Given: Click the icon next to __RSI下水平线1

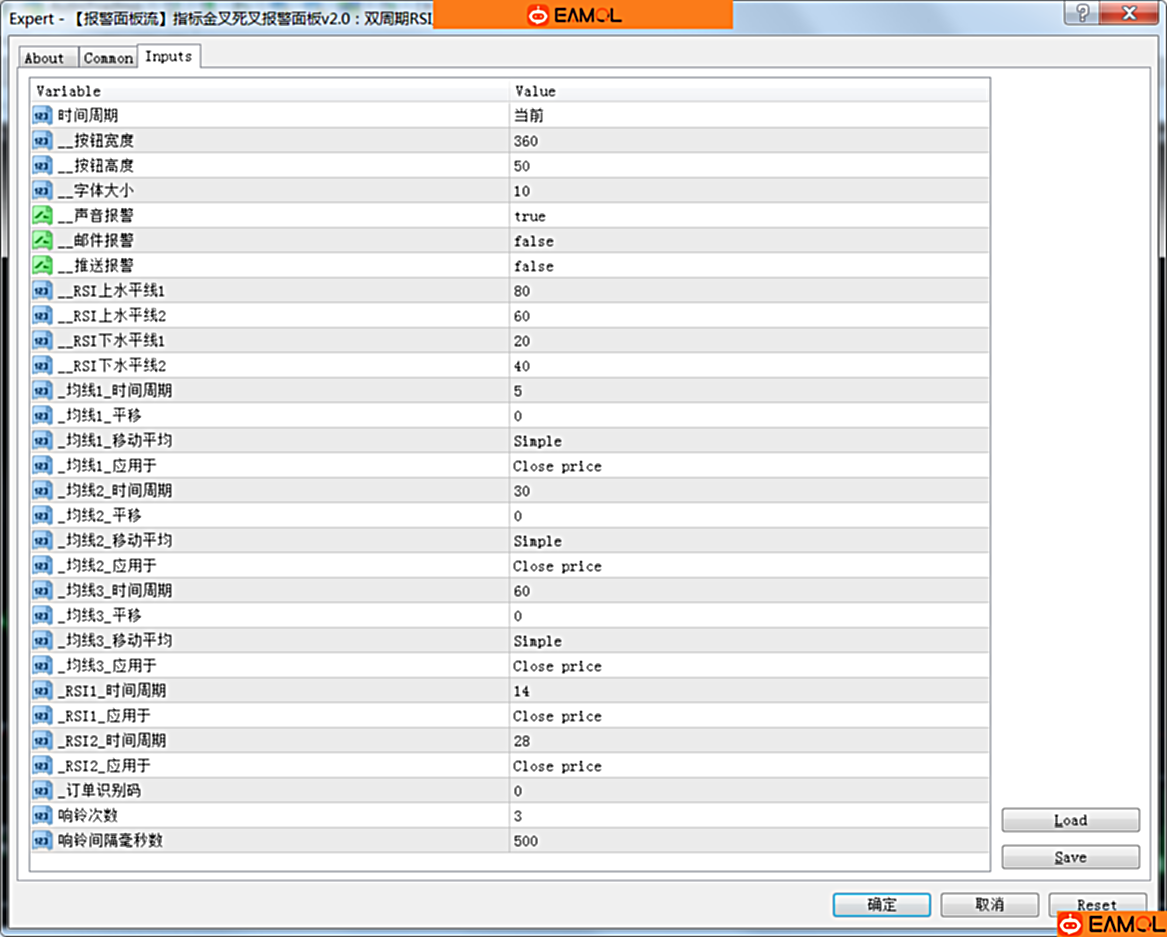Looking at the screenshot, I should (42, 341).
